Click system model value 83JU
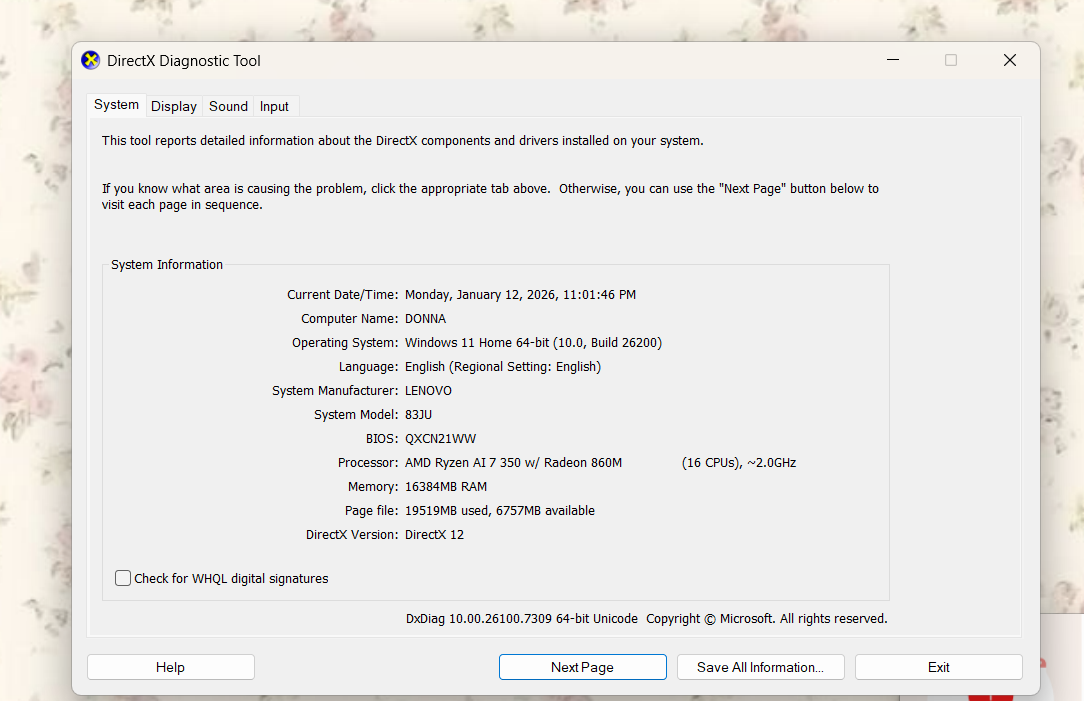 pyautogui.click(x=418, y=415)
